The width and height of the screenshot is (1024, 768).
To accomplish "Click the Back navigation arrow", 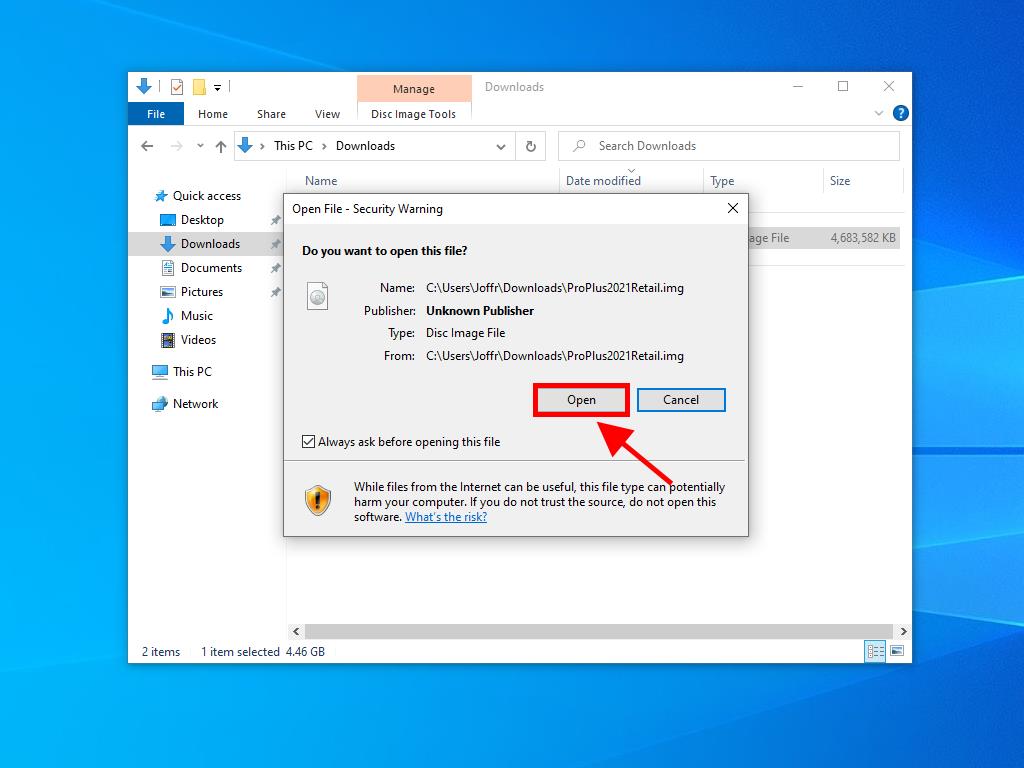I will [x=148, y=146].
